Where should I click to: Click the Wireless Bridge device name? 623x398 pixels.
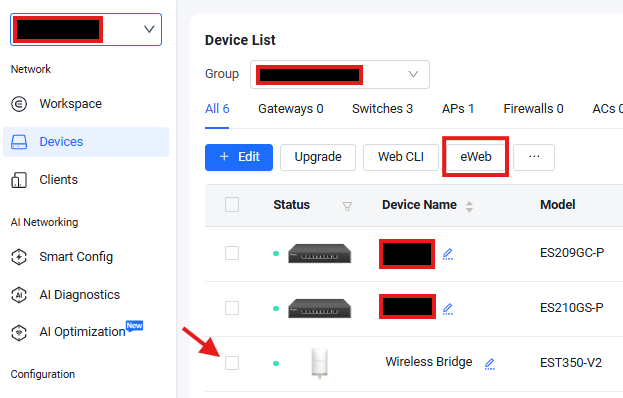pyautogui.click(x=429, y=362)
